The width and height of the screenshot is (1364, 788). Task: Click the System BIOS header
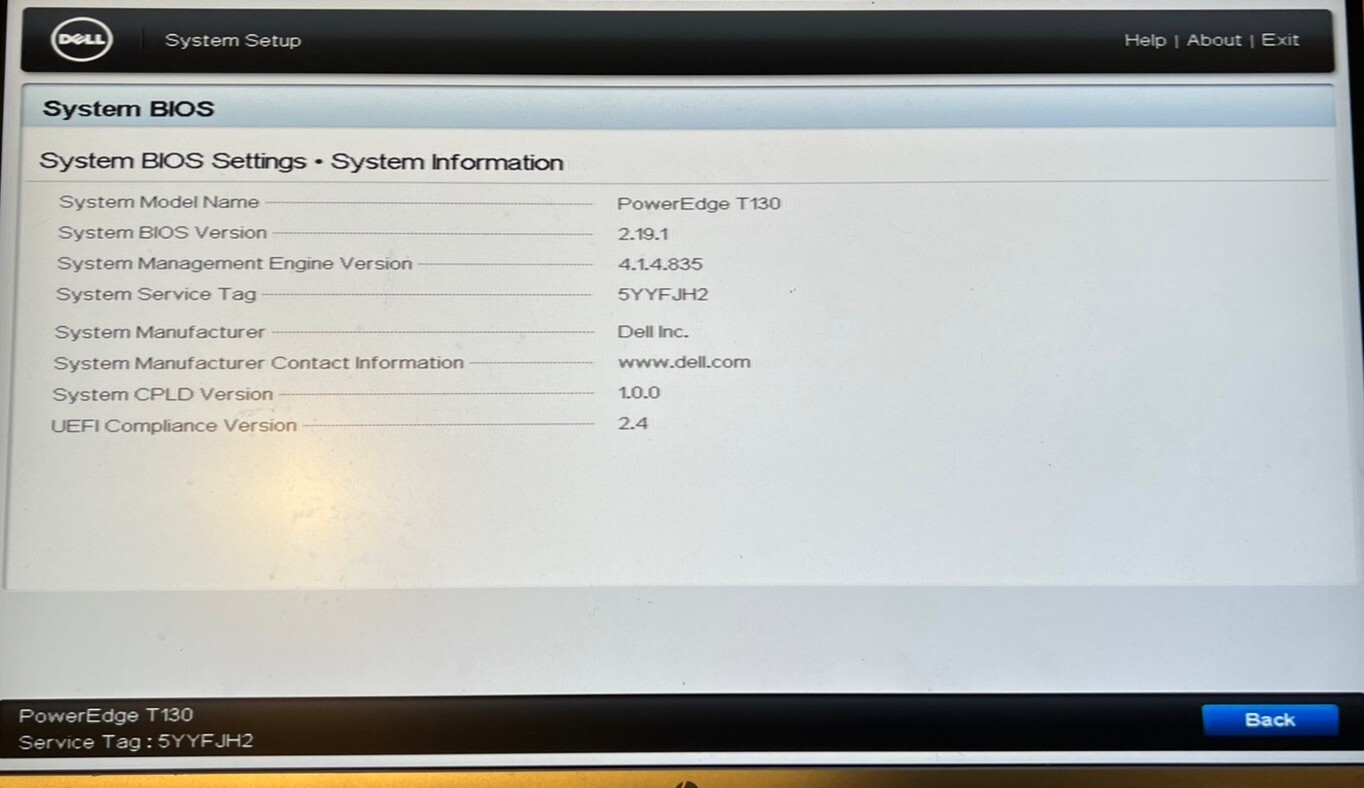click(x=129, y=109)
